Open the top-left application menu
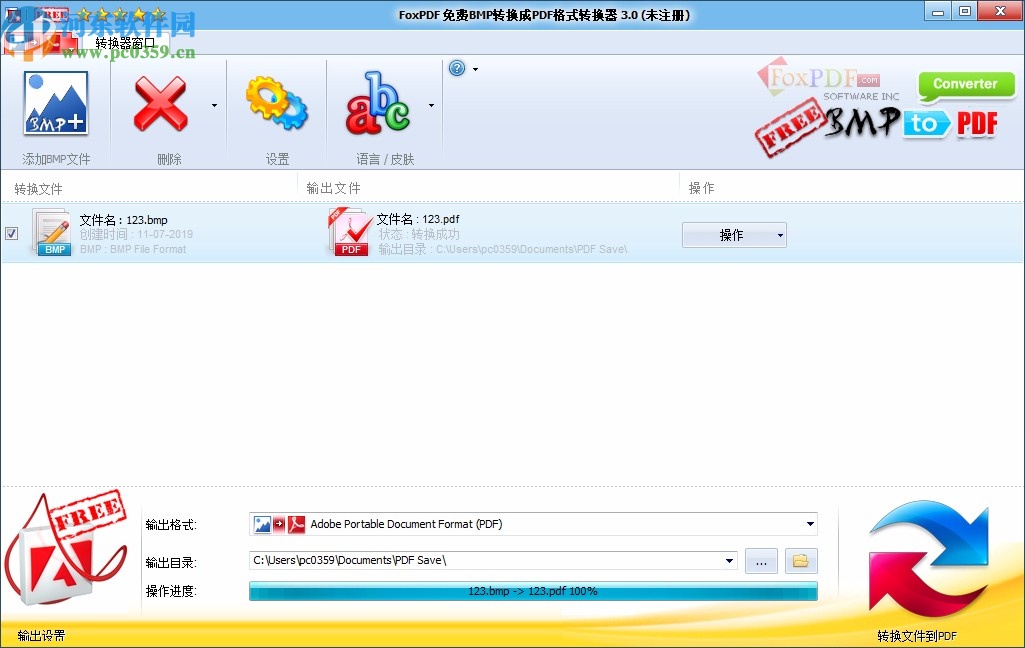Screen dimensions: 1025x648 tap(12, 11)
